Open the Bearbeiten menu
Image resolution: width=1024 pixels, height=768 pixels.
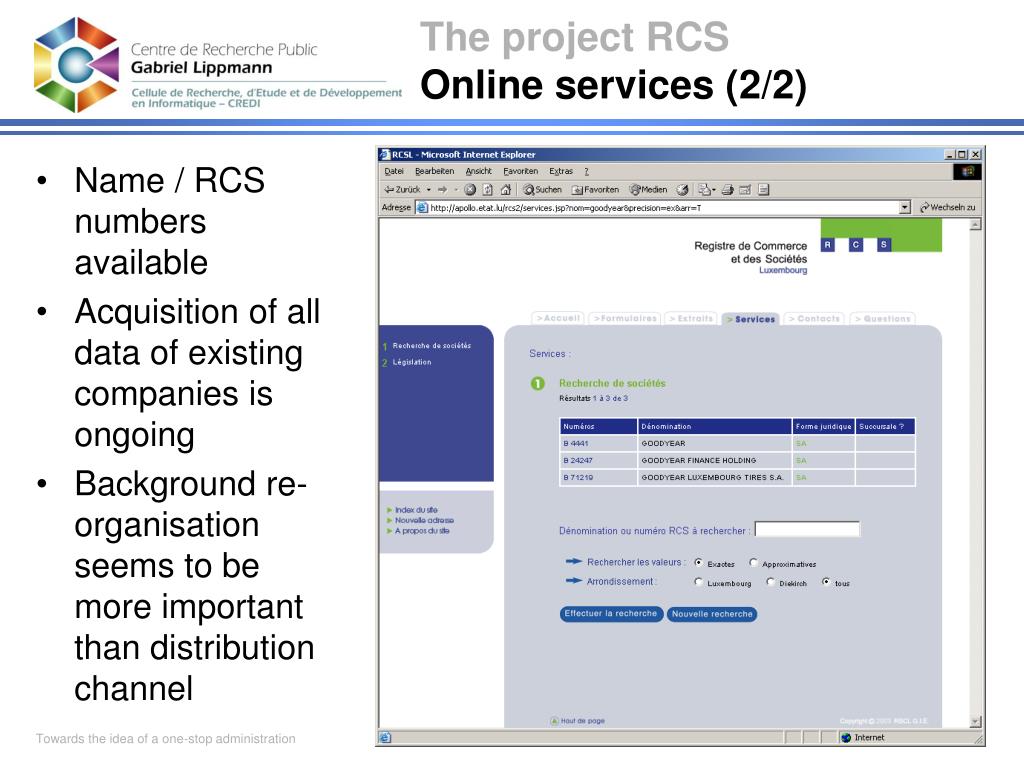pyautogui.click(x=434, y=171)
